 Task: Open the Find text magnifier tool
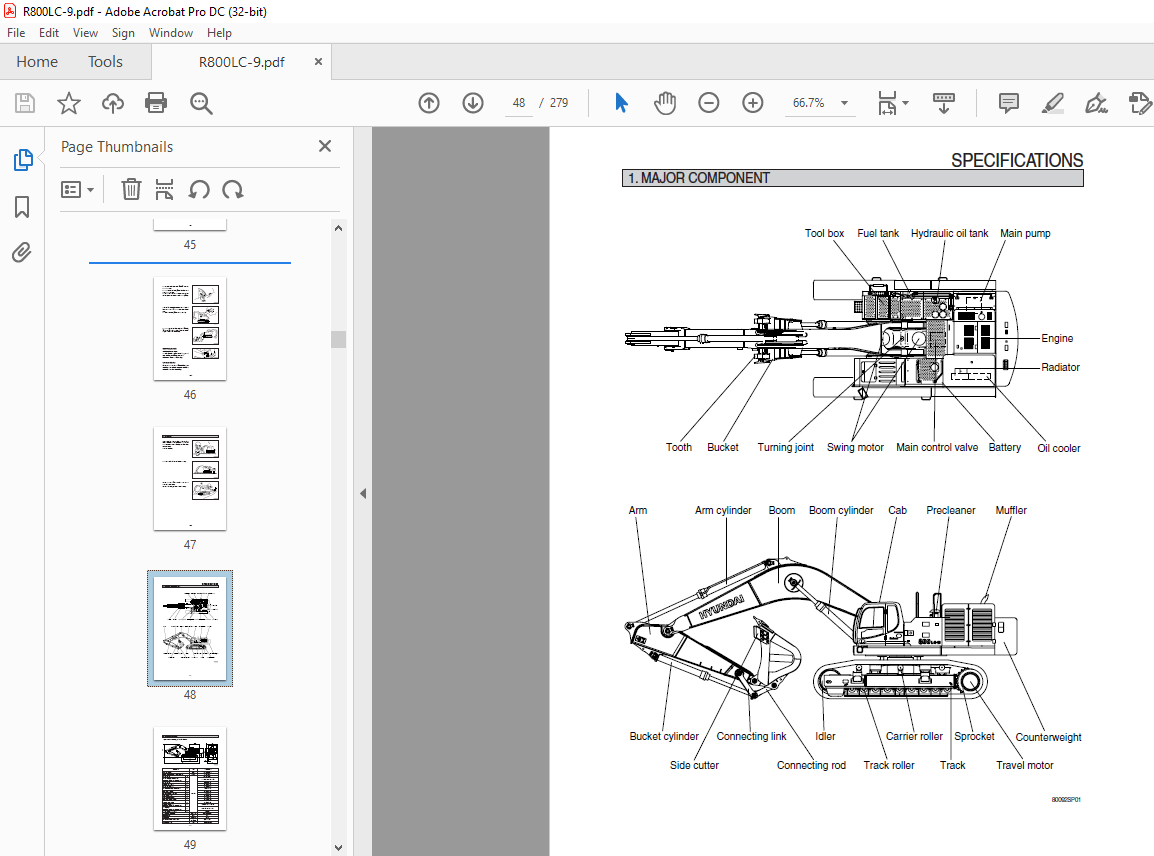201,103
